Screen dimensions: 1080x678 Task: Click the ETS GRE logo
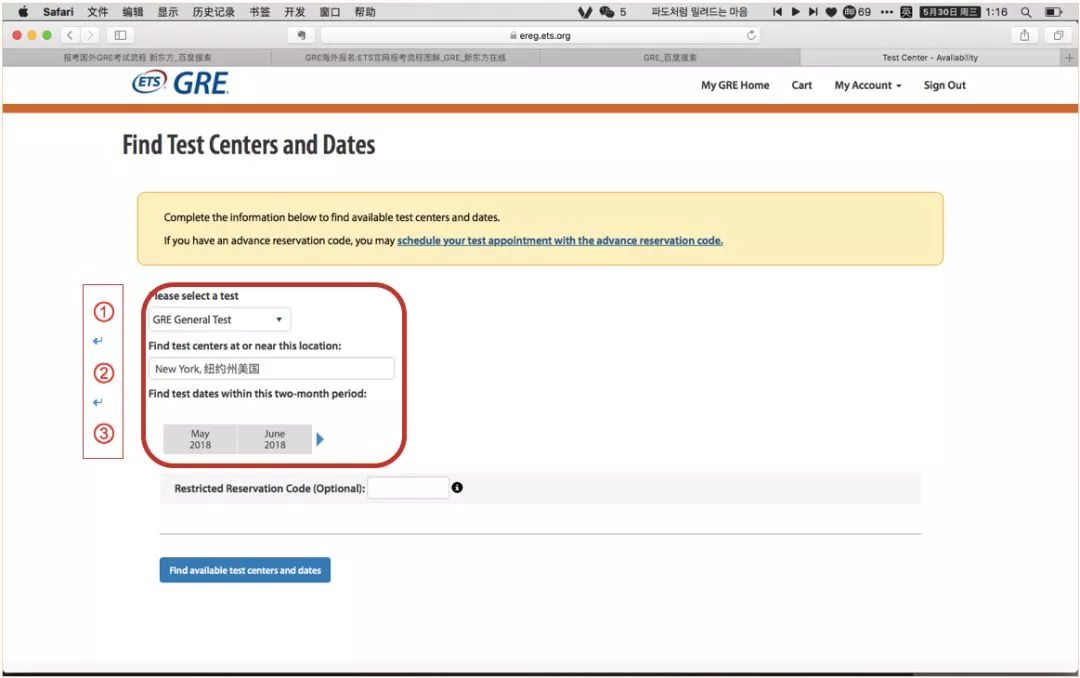(180, 83)
